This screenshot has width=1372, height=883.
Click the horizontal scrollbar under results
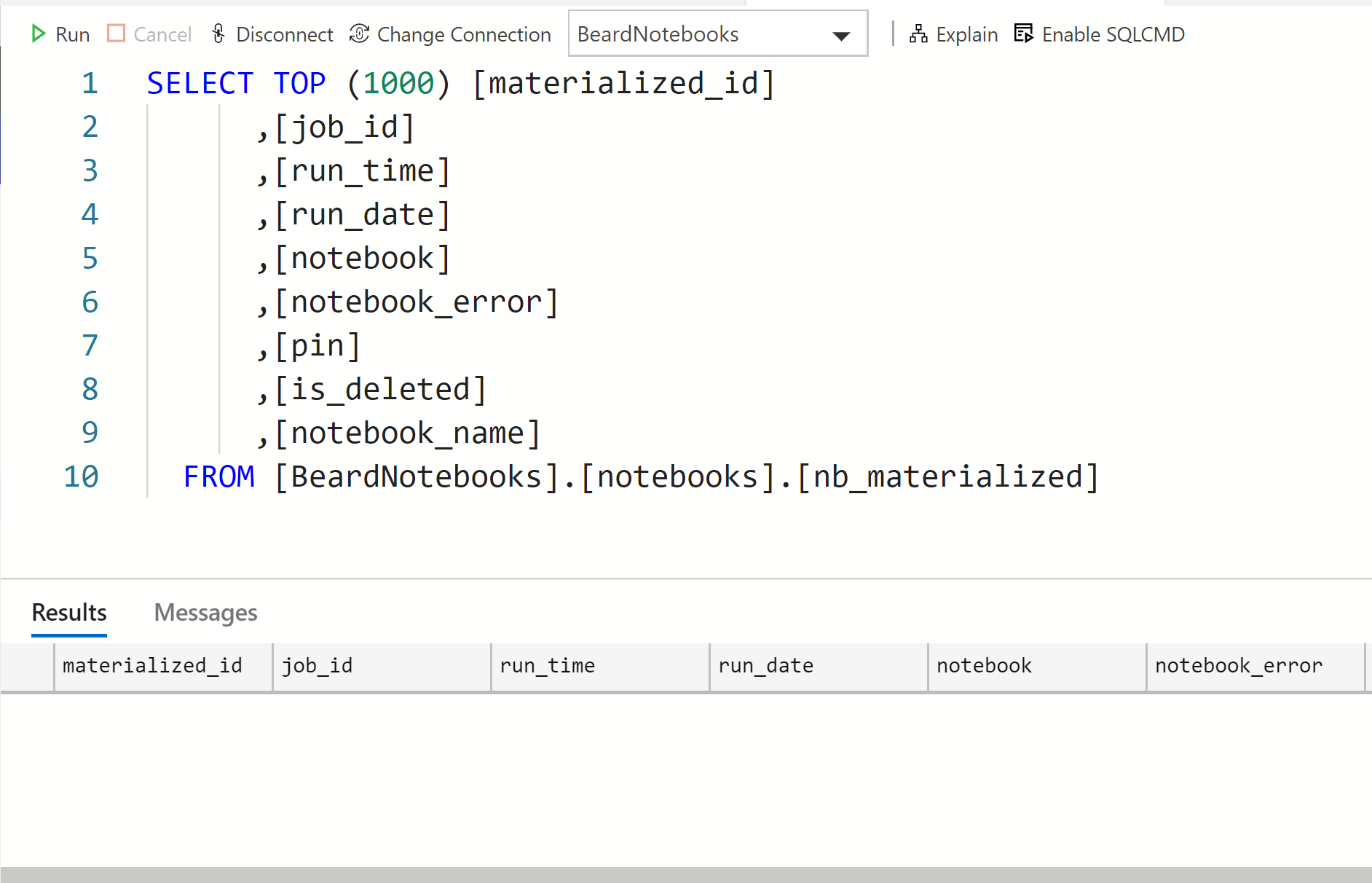685,874
